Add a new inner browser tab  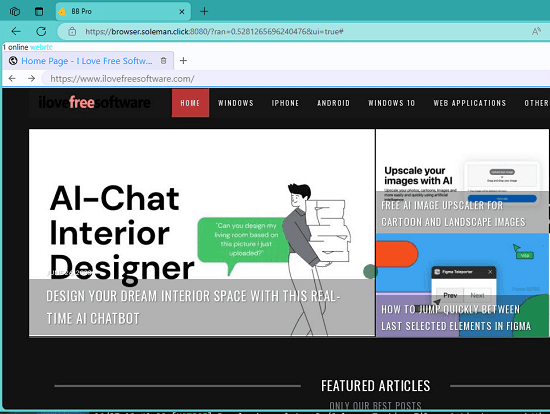pyautogui.click(x=183, y=61)
